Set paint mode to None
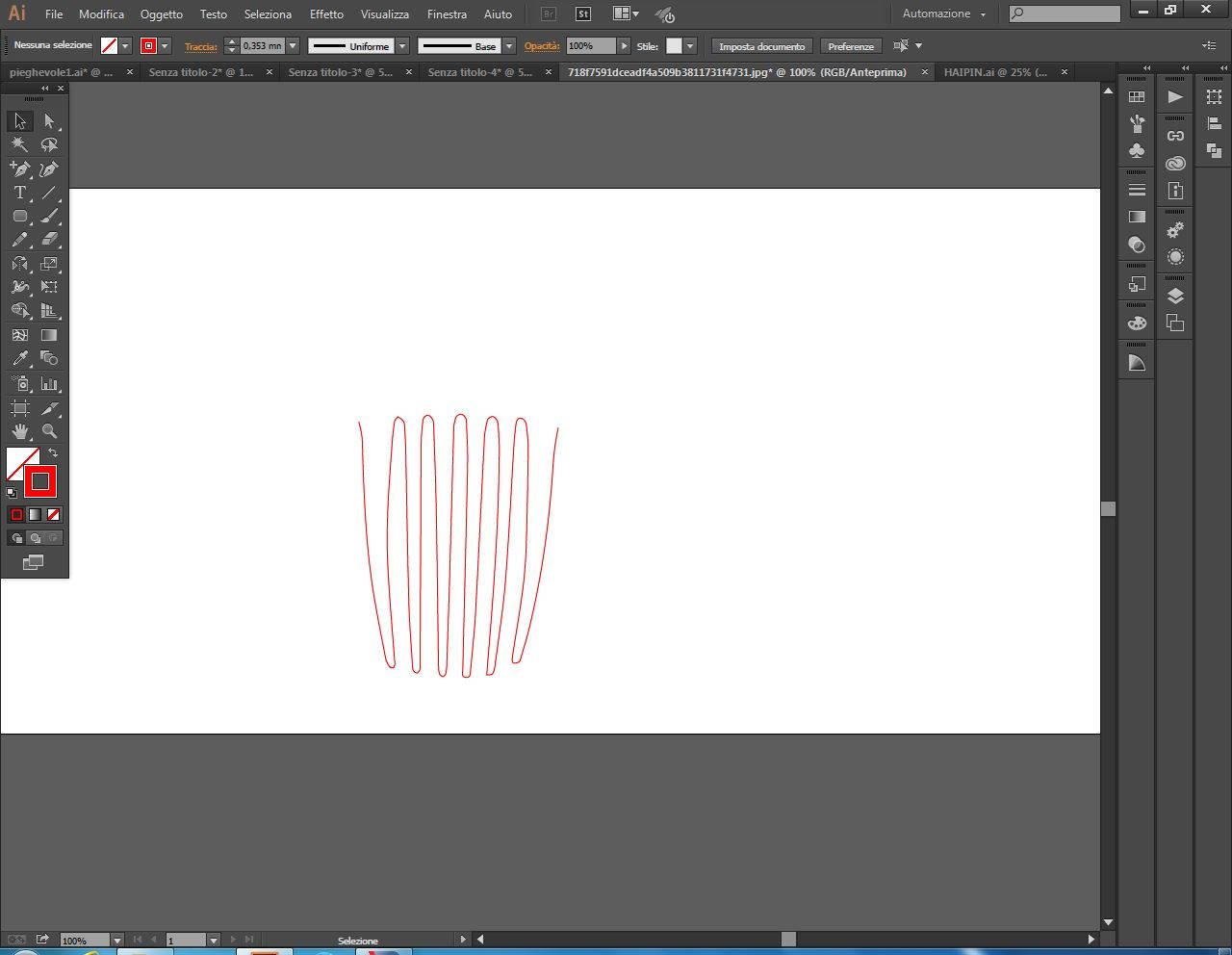1232x955 pixels. (x=53, y=514)
